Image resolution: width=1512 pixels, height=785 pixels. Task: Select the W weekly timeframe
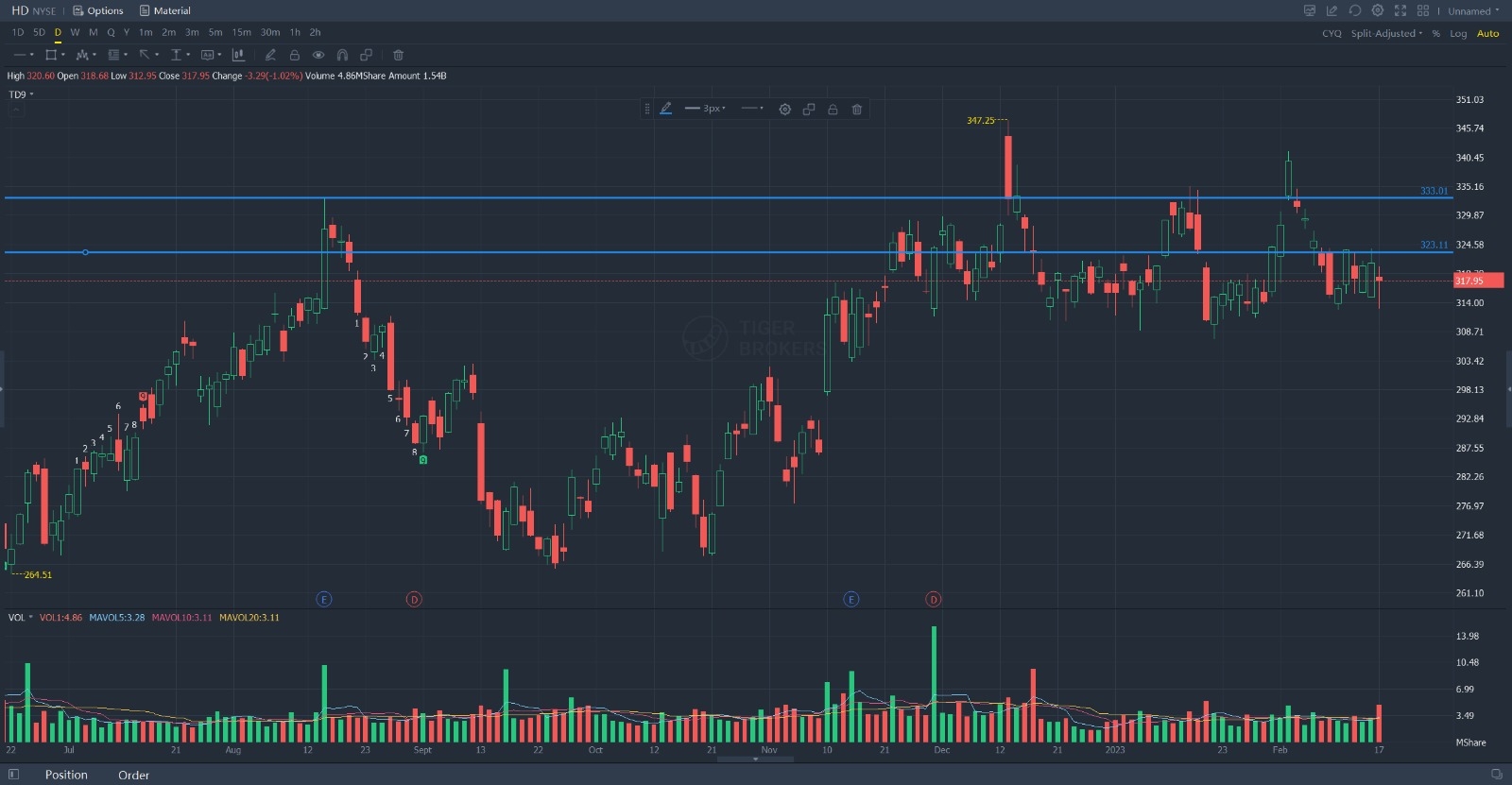point(75,32)
